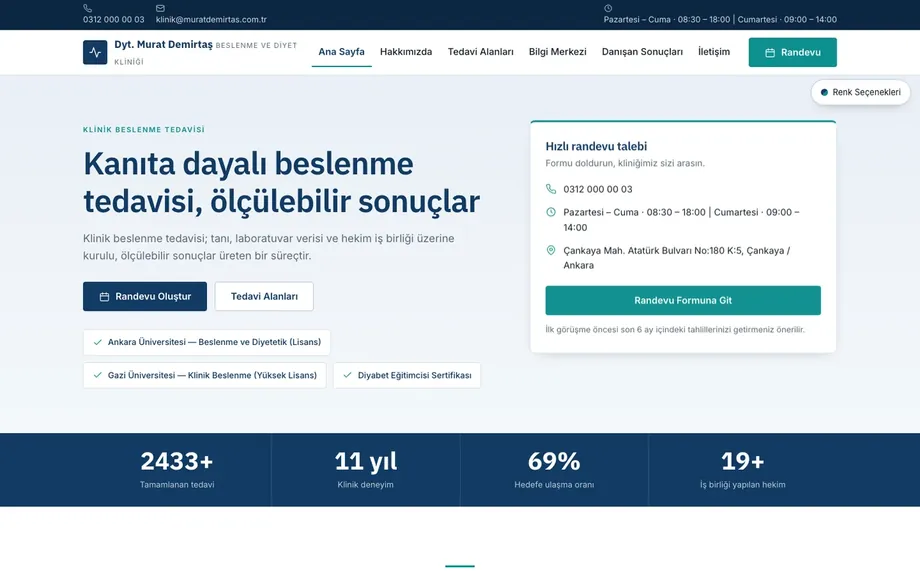Screen dimensions: 920x575
Task: Click the green Randevu header button
Action: (x=792, y=52)
